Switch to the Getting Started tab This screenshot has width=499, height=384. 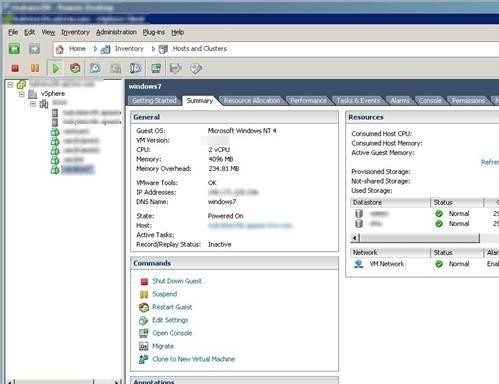[154, 101]
